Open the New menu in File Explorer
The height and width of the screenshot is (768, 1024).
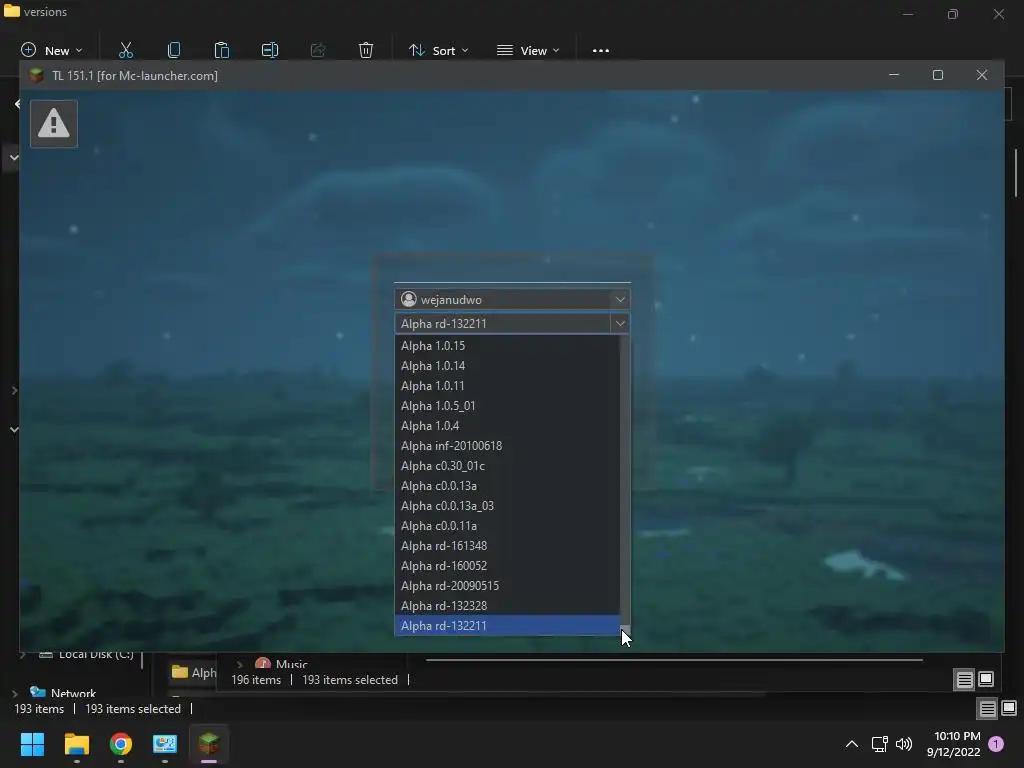(x=52, y=50)
